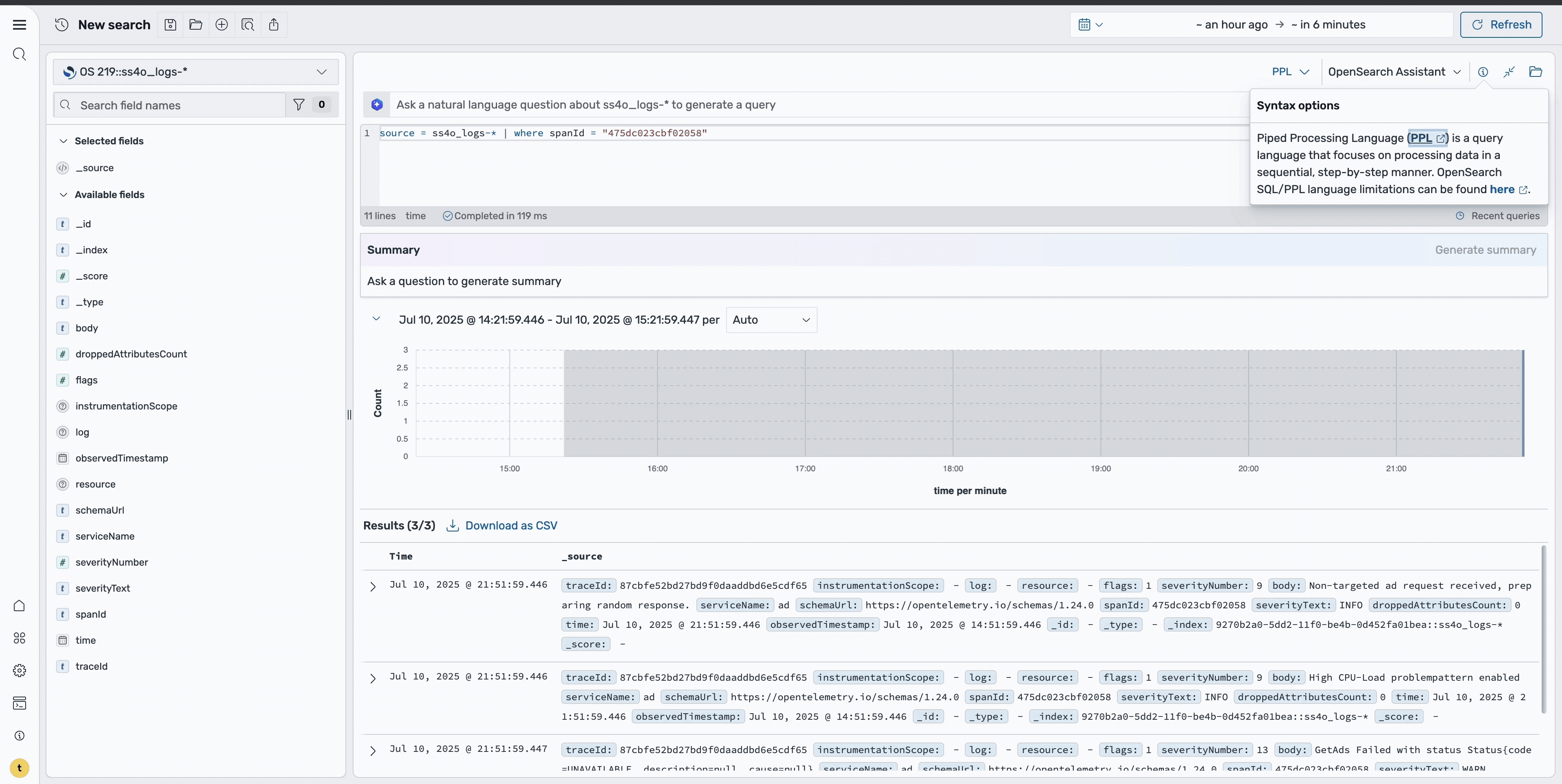Select the serviceName field
The height and width of the screenshot is (784, 1562).
[105, 537]
